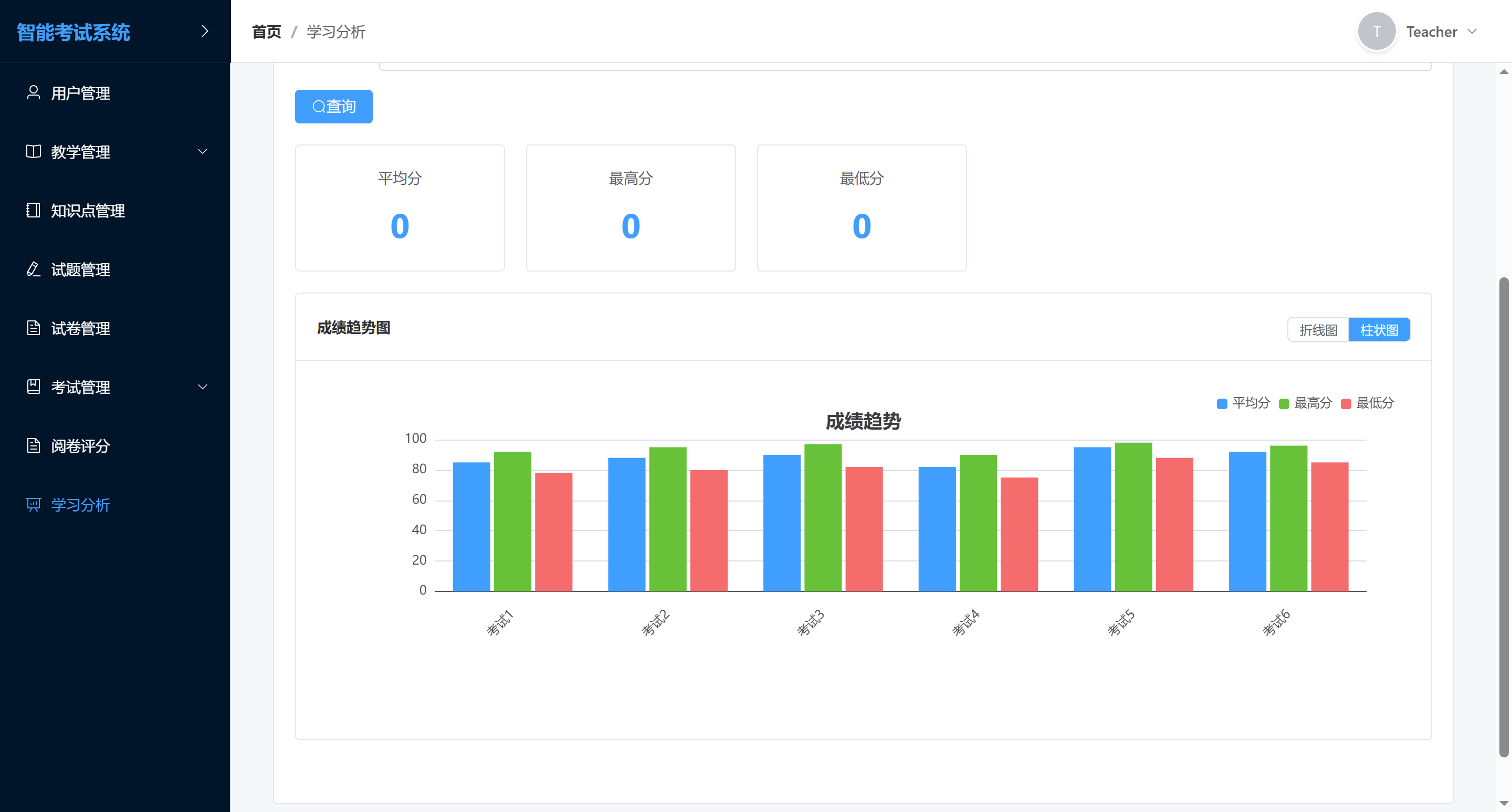
Task: Go to 首页 in the breadcrumb
Action: click(267, 32)
